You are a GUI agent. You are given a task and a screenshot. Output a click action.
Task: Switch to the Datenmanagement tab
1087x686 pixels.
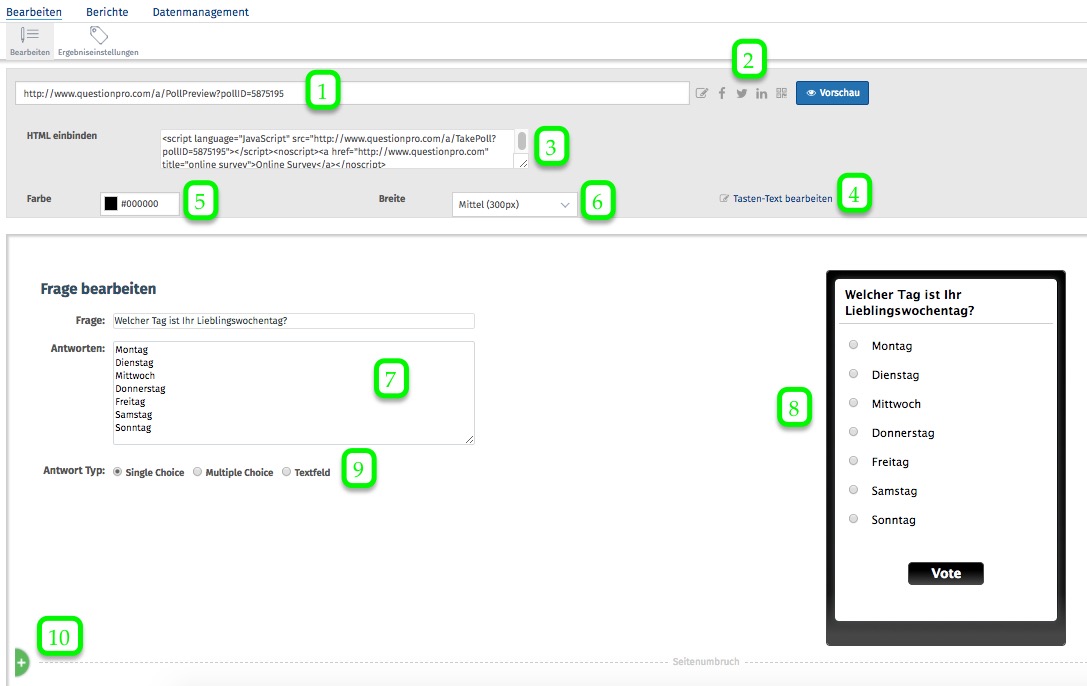click(x=200, y=12)
